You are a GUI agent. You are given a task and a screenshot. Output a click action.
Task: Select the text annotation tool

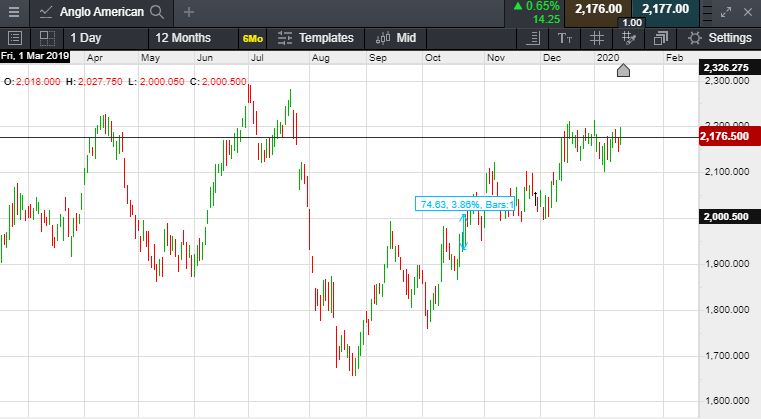pos(565,38)
